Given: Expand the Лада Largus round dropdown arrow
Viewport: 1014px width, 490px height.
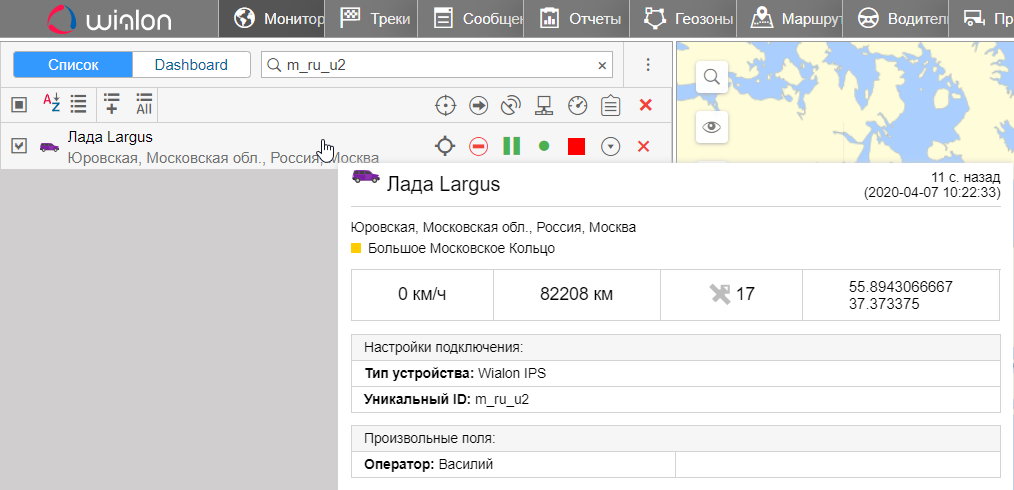Looking at the screenshot, I should click(610, 146).
